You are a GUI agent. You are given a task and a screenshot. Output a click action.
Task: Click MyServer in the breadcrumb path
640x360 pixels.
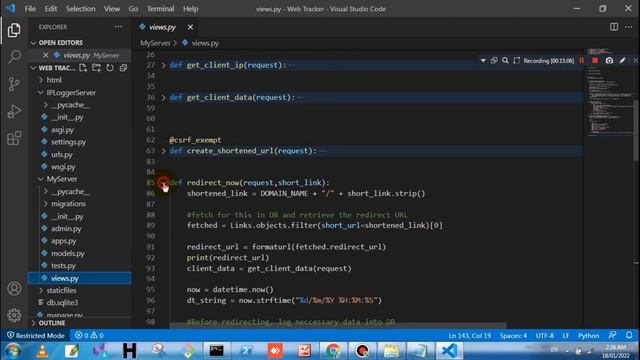pos(155,43)
